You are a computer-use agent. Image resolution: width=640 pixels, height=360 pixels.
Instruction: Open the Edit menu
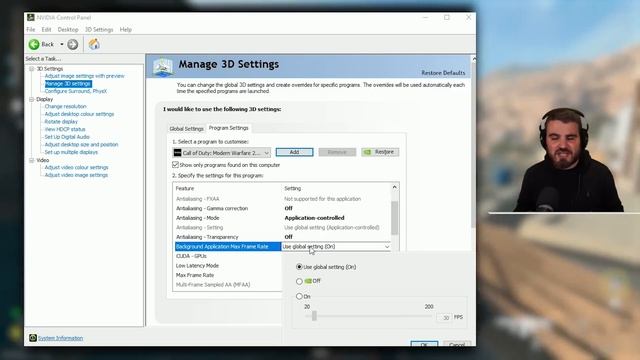(x=47, y=29)
